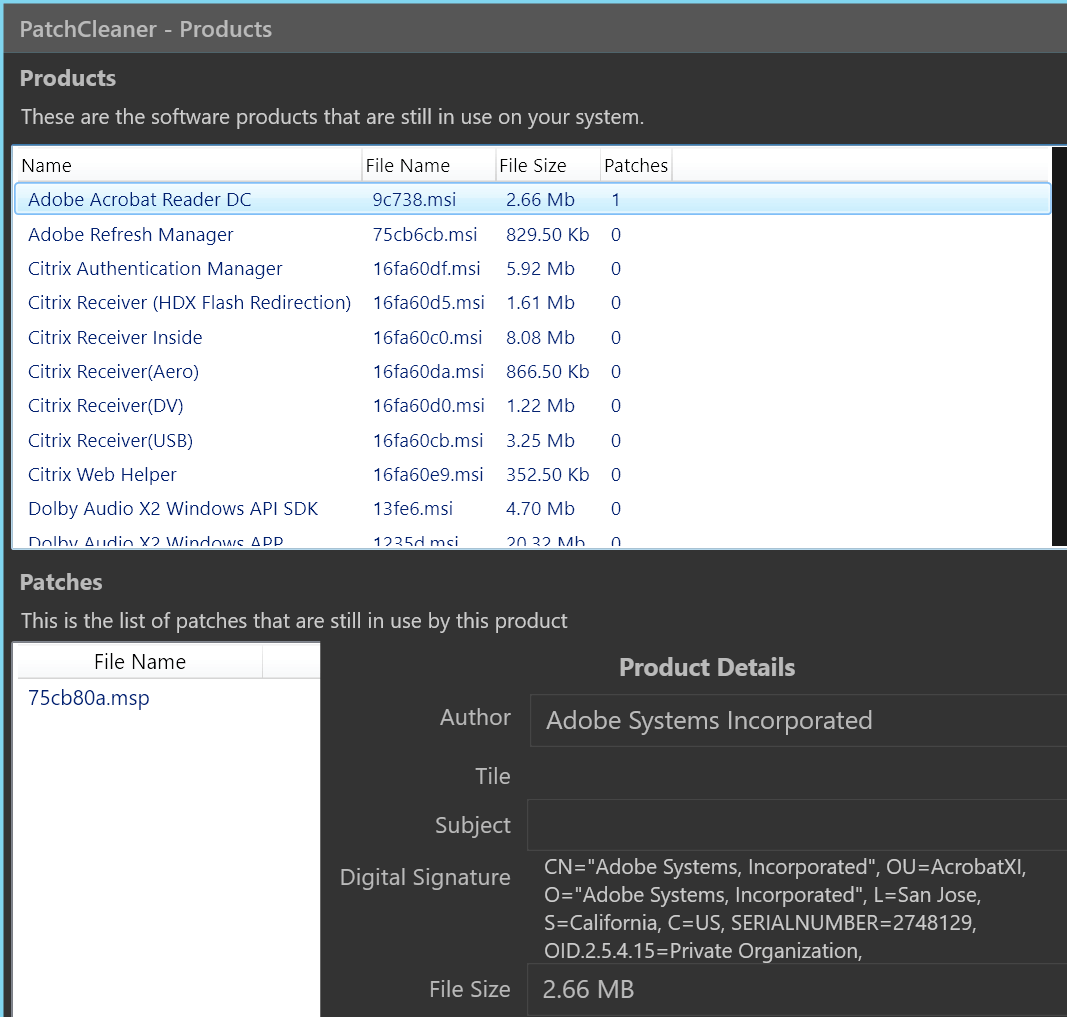Image resolution: width=1067 pixels, height=1017 pixels.
Task: Click patches count 0 for Adobe Refresh Manager
Action: pos(616,235)
